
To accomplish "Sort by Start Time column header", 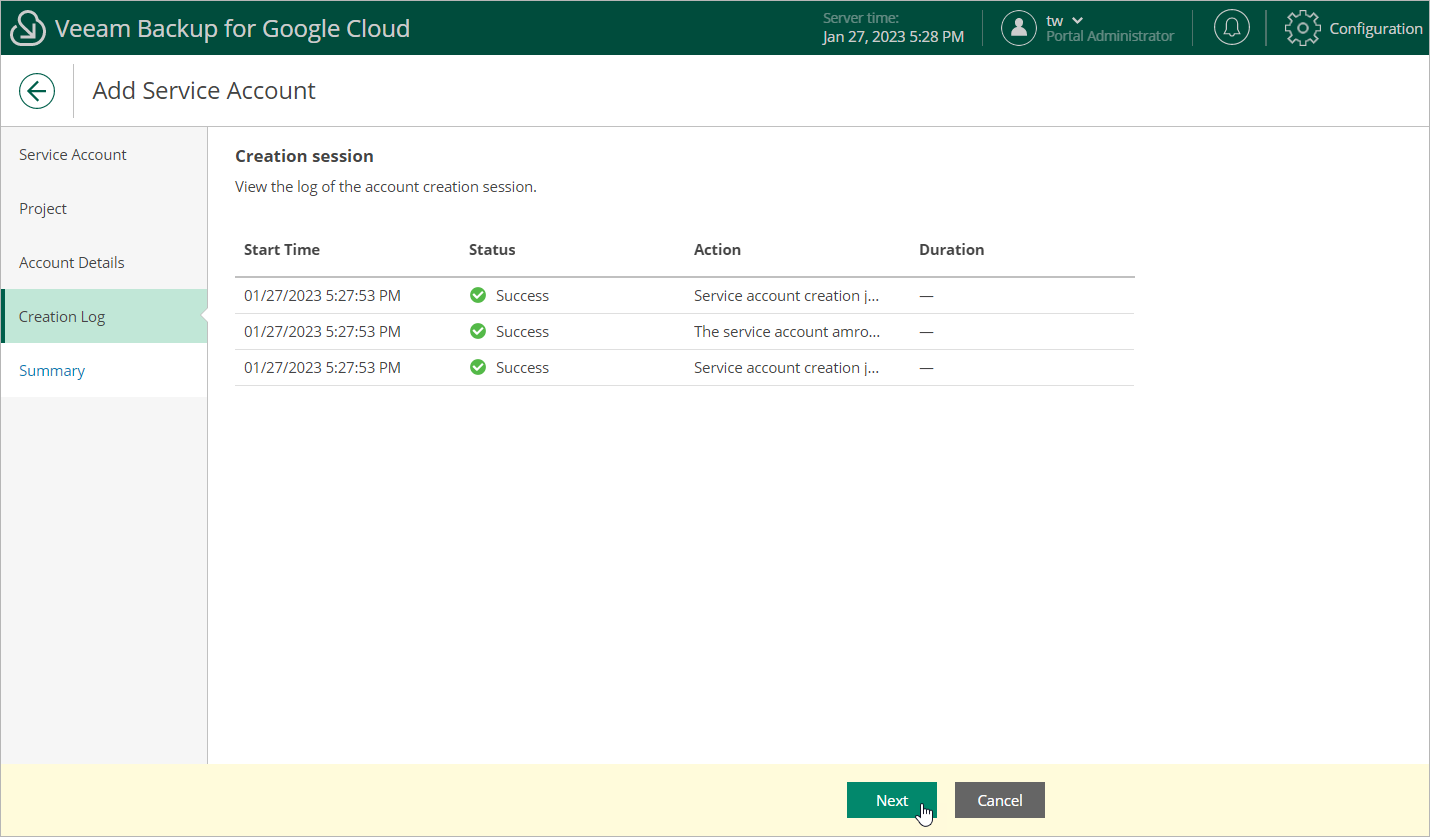I will (282, 250).
